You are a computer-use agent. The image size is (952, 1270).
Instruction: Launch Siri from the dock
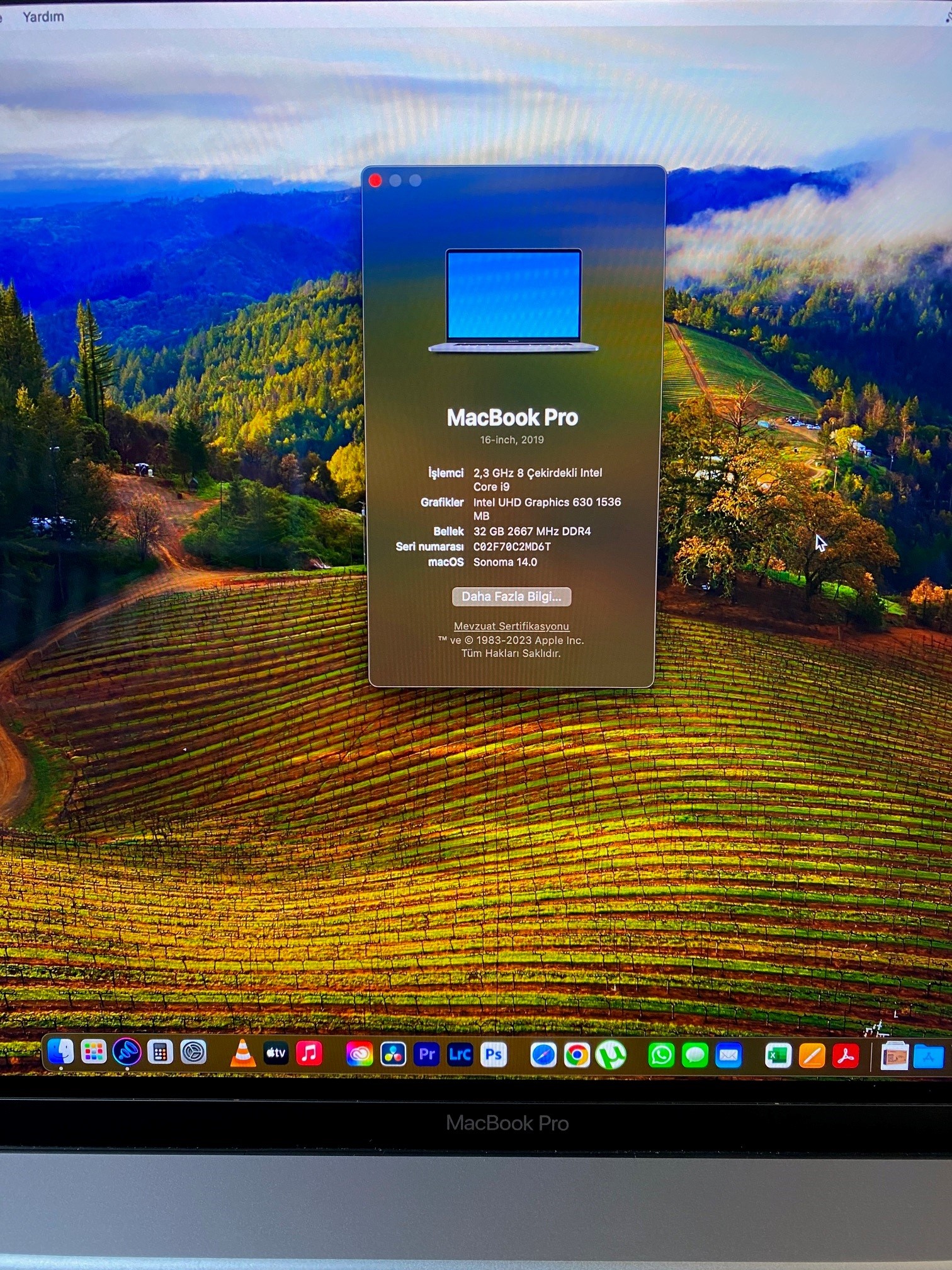[127, 1052]
